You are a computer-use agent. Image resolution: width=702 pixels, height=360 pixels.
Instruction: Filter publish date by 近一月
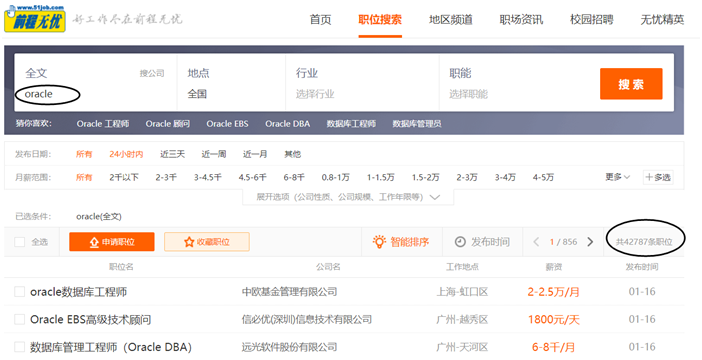(x=255, y=154)
